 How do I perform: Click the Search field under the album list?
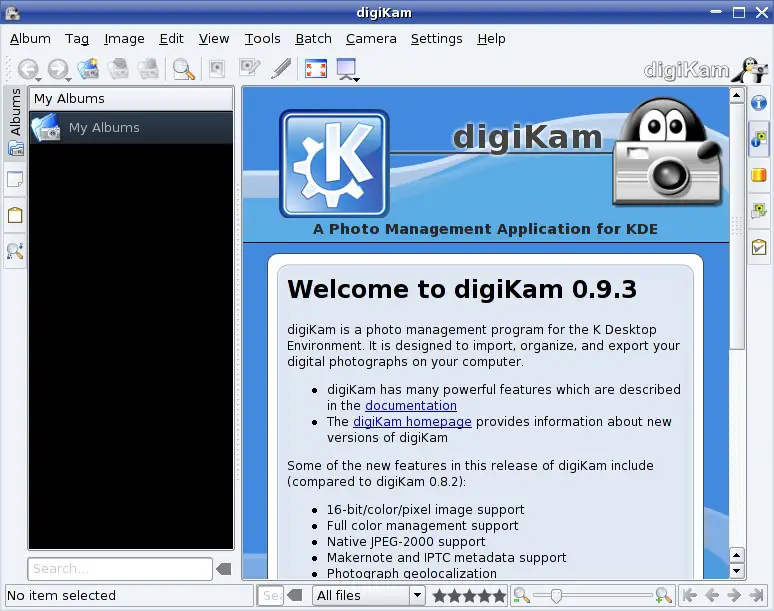[120, 569]
